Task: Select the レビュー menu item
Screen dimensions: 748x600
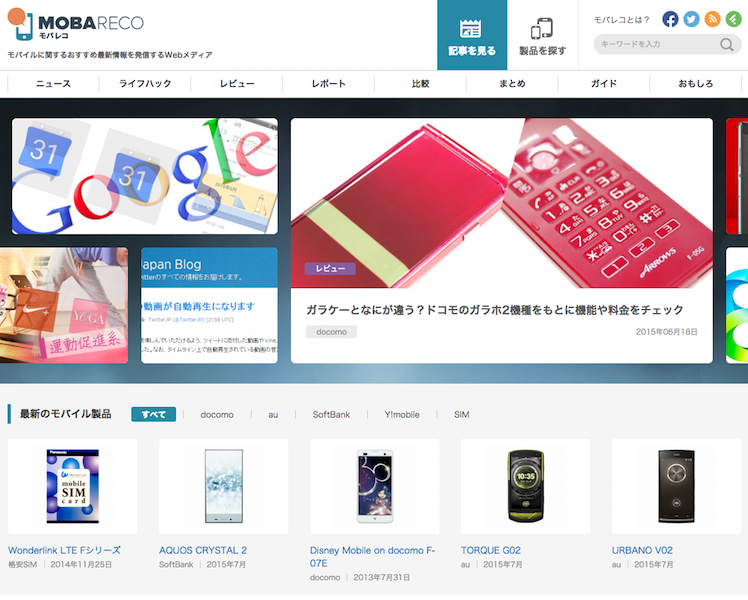Action: (x=237, y=83)
